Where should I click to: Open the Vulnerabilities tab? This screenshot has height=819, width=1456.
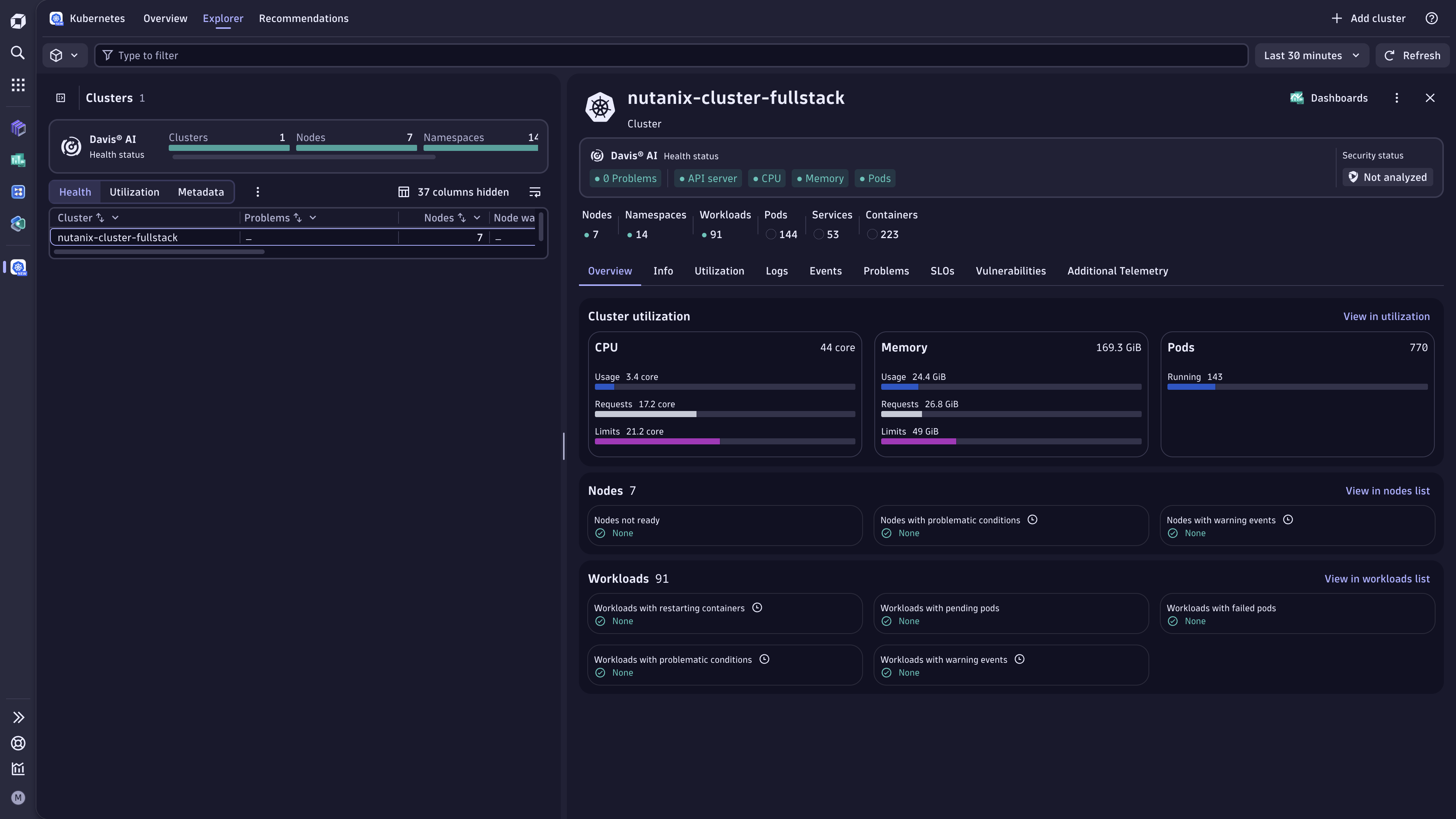click(1010, 271)
